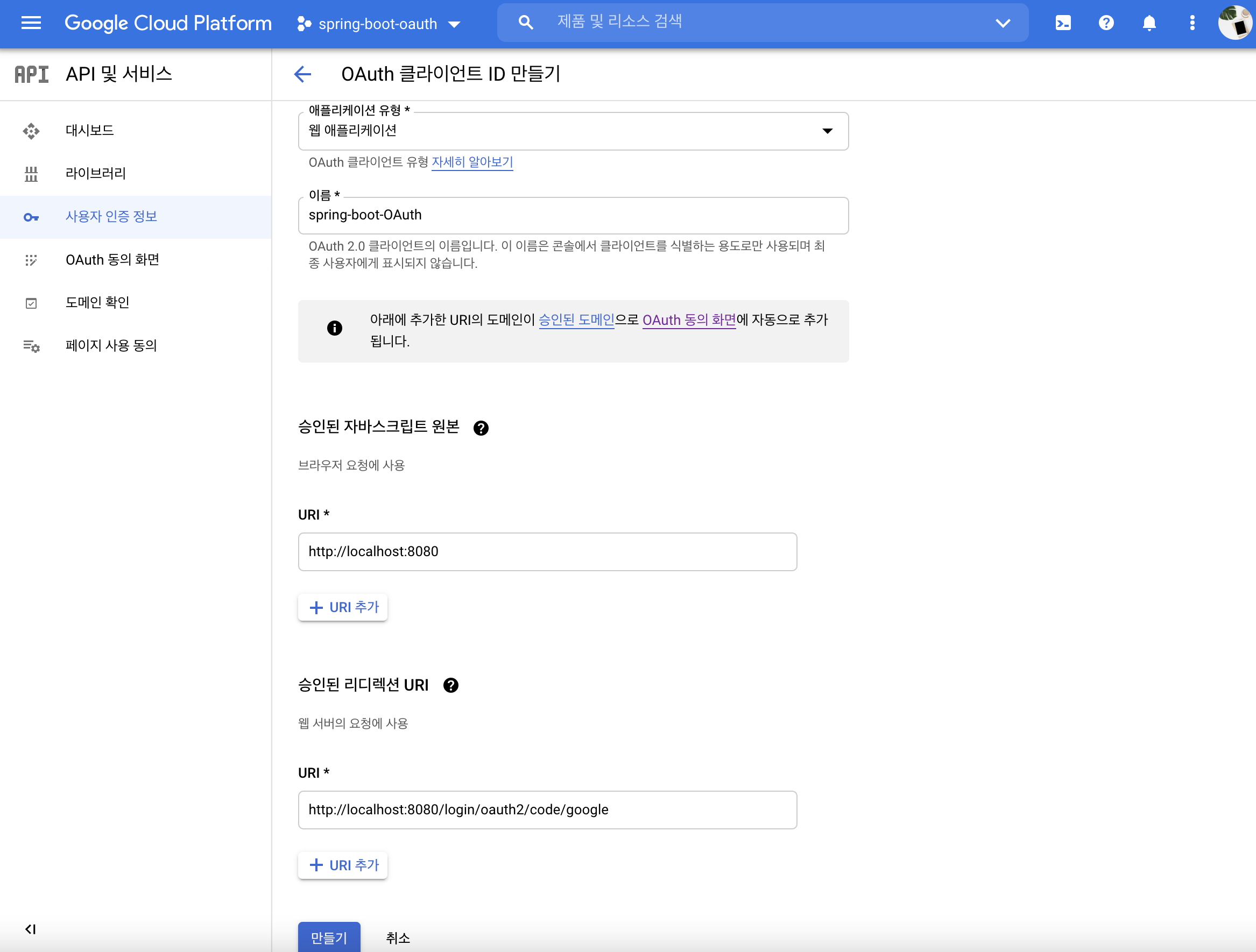Open the 애플리케이션 유형 dropdown
This screenshot has width=1256, height=952.
click(x=573, y=131)
